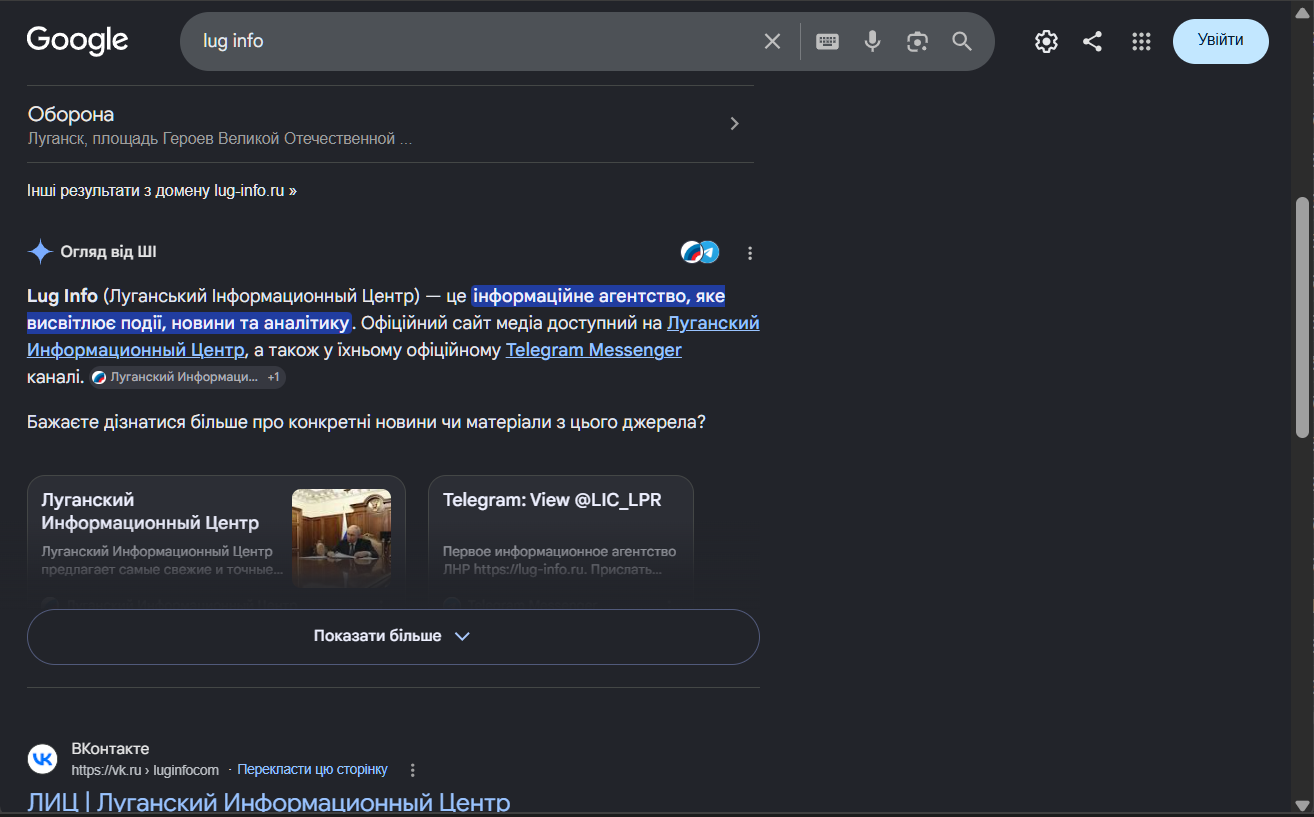Click the Google logo
Screen dimensions: 1314x817
pos(77,40)
